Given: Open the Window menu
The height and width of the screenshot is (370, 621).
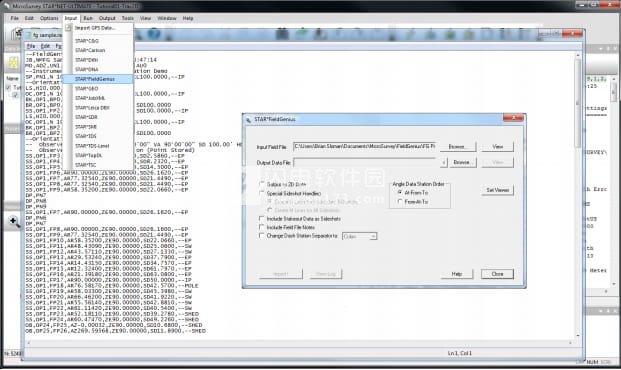Looking at the screenshot, I should pyautogui.click(x=167, y=18).
